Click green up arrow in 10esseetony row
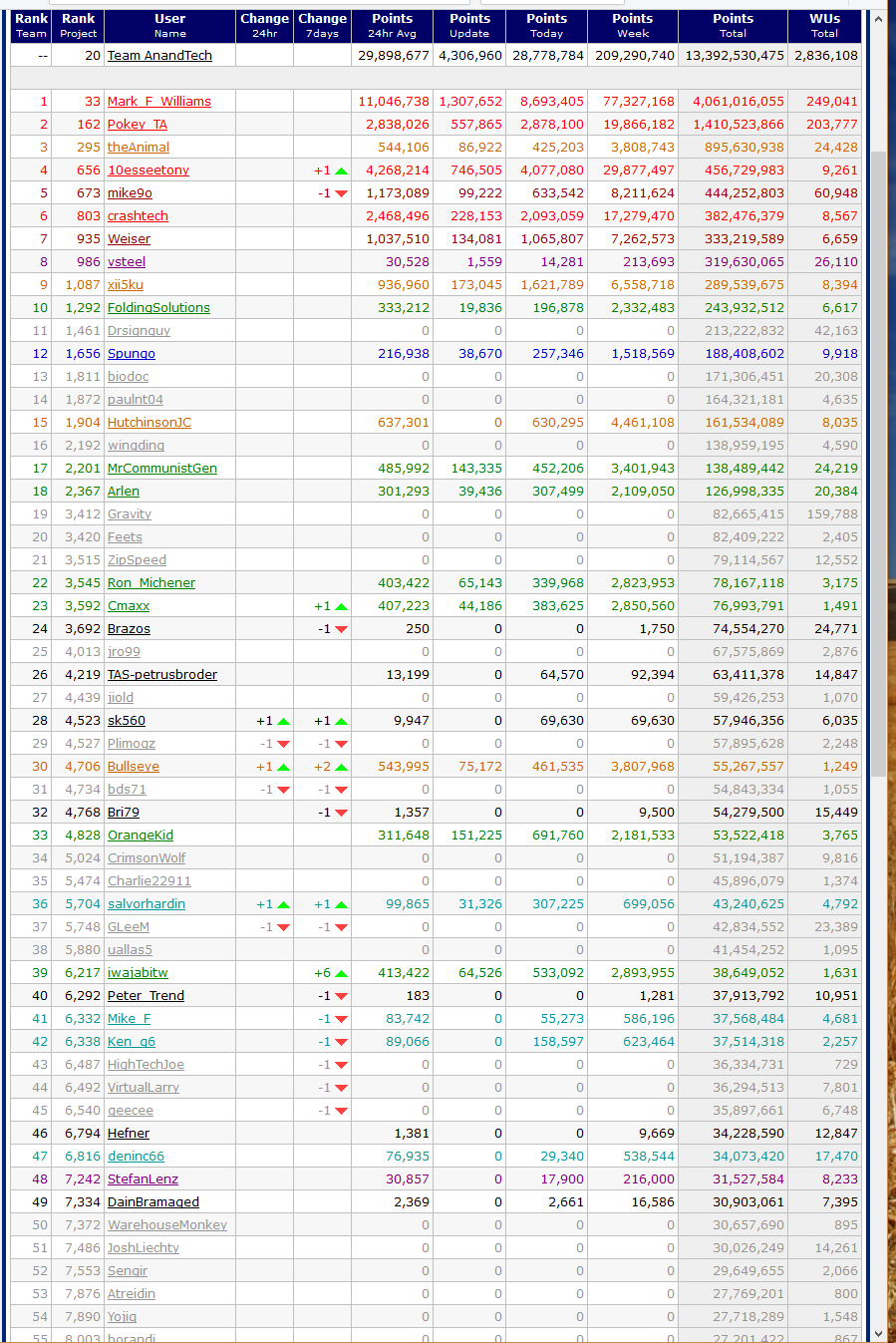 341,171
